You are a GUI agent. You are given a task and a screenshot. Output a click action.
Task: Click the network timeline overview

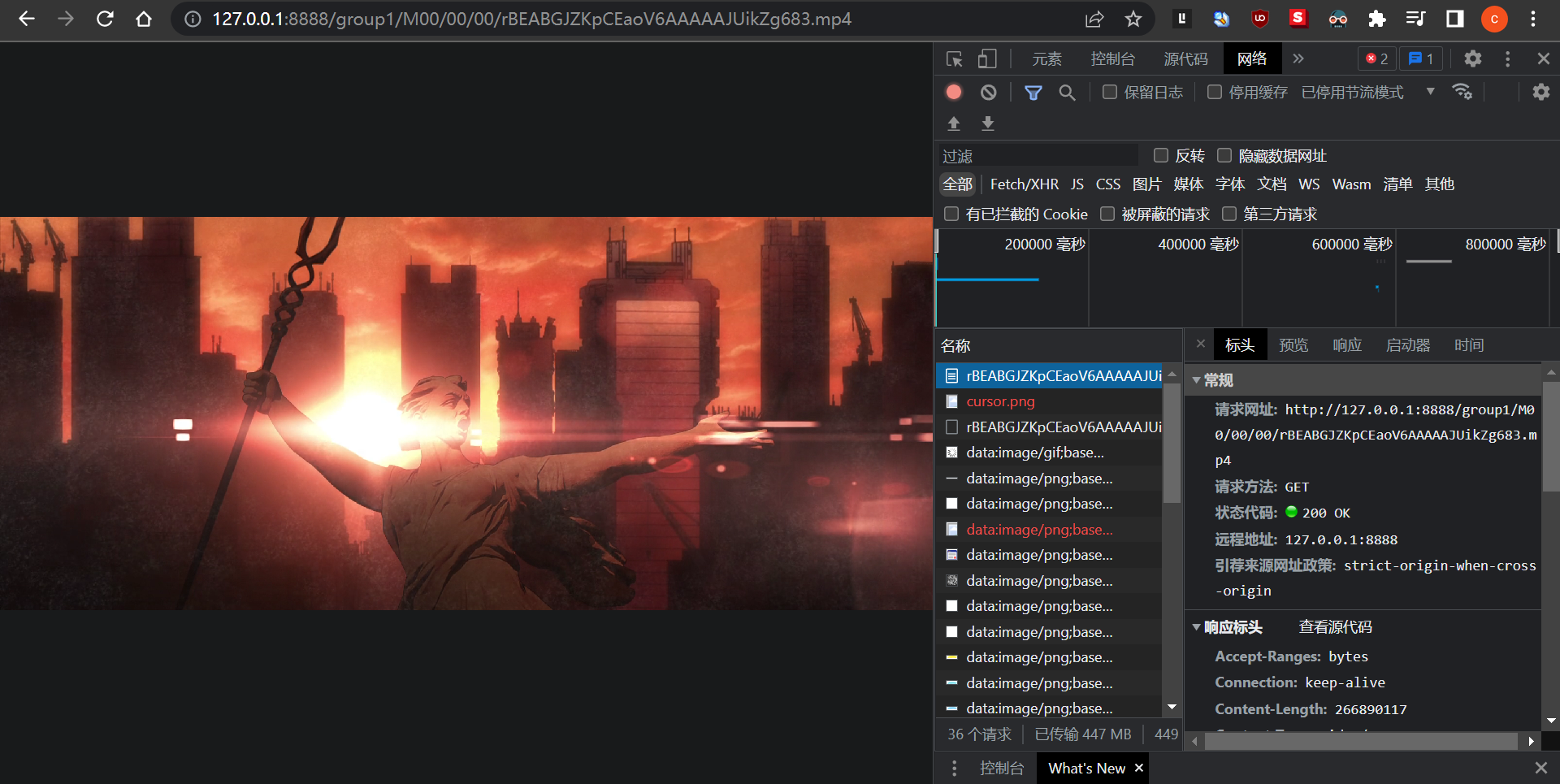pyautogui.click(x=1246, y=278)
